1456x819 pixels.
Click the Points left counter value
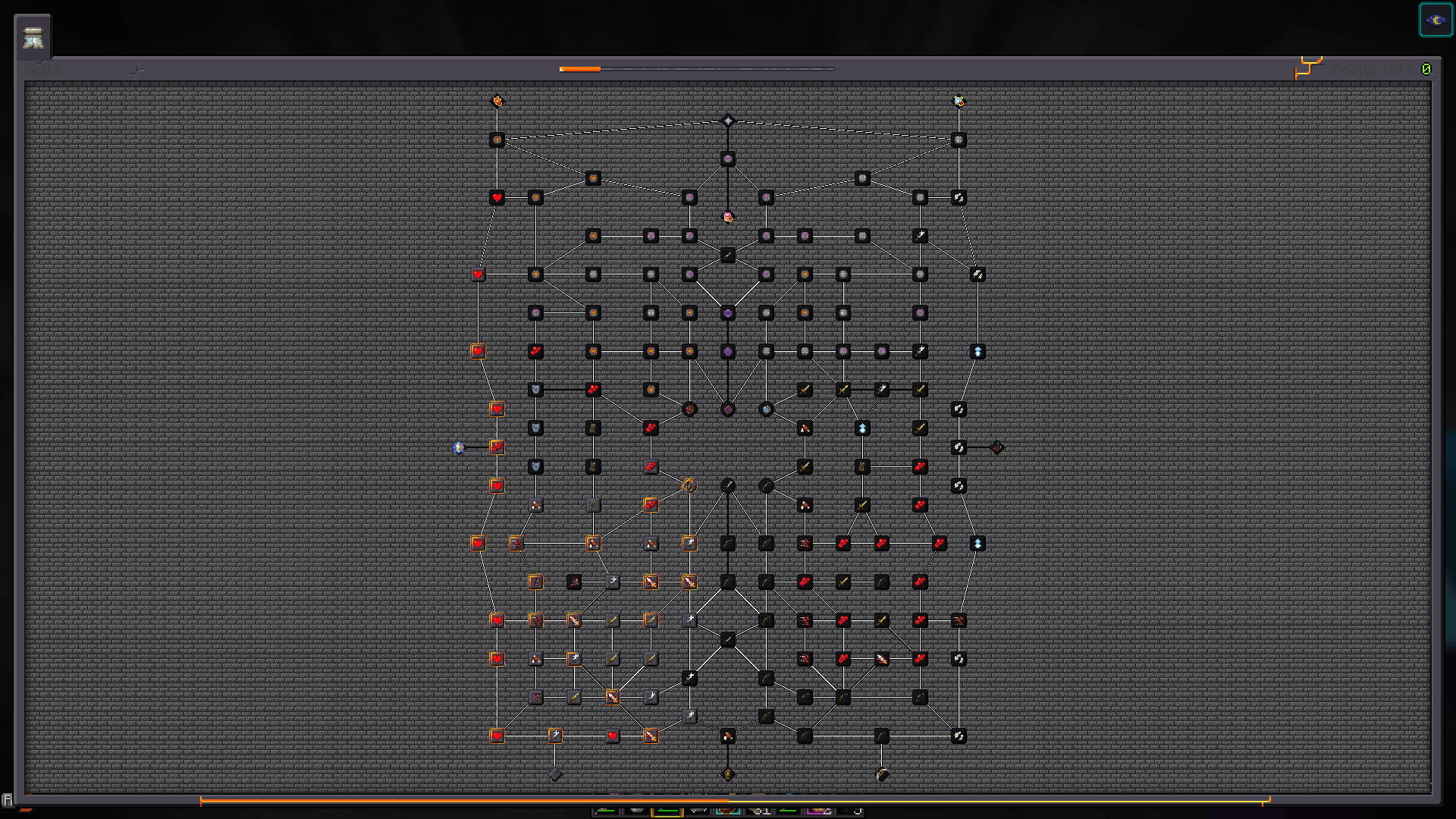click(1426, 69)
